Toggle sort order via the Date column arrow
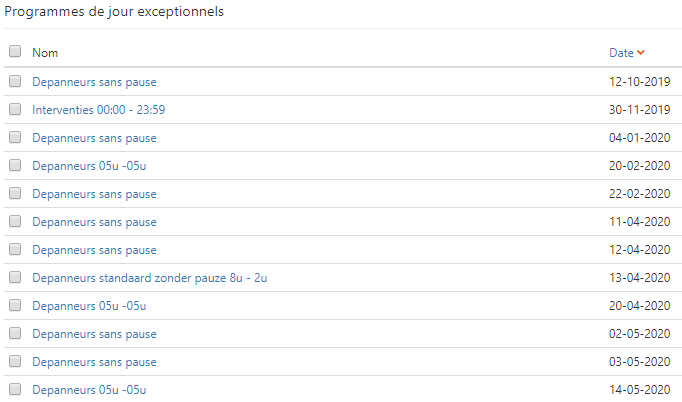Image resolution: width=682 pixels, height=402 pixels. pyautogui.click(x=640, y=52)
